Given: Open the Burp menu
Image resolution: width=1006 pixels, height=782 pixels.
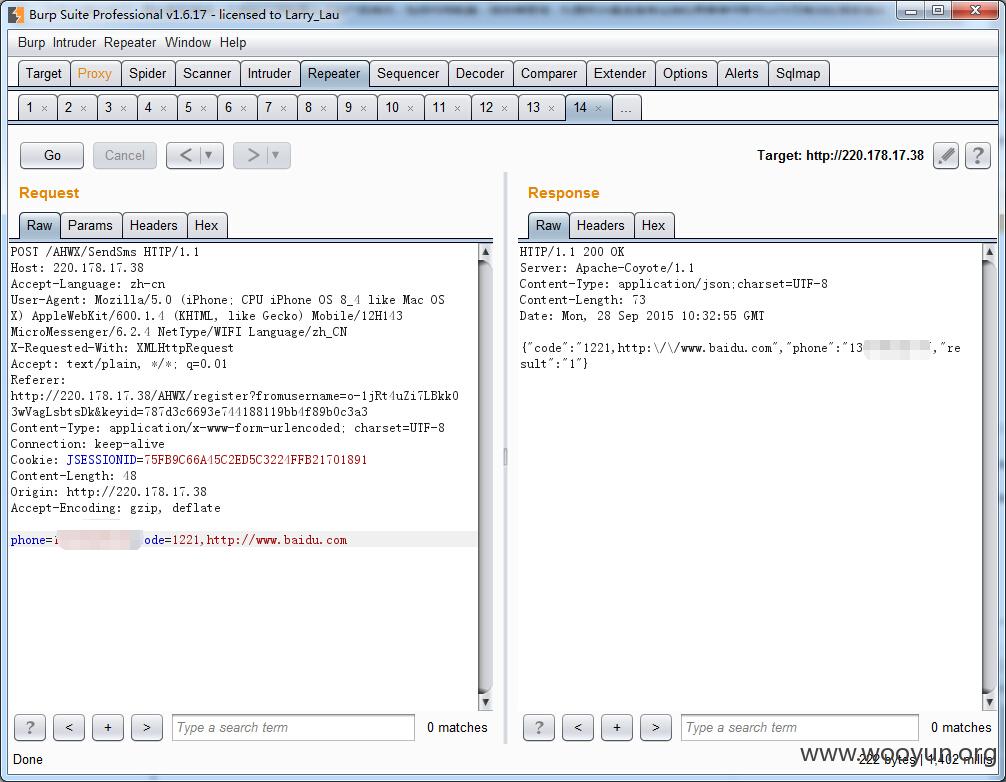Looking at the screenshot, I should [31, 42].
